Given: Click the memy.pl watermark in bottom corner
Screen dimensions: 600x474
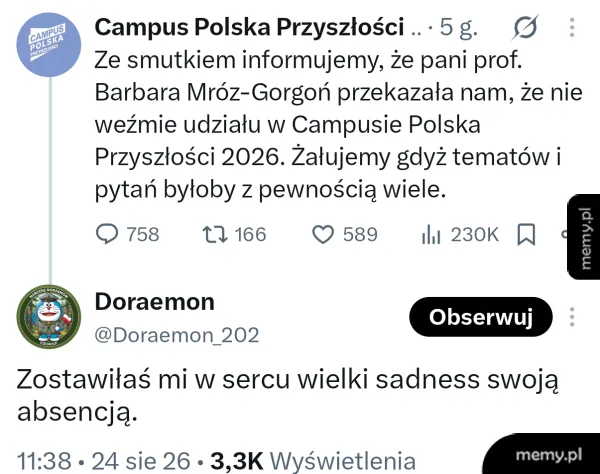Looking at the screenshot, I should click(x=549, y=455).
